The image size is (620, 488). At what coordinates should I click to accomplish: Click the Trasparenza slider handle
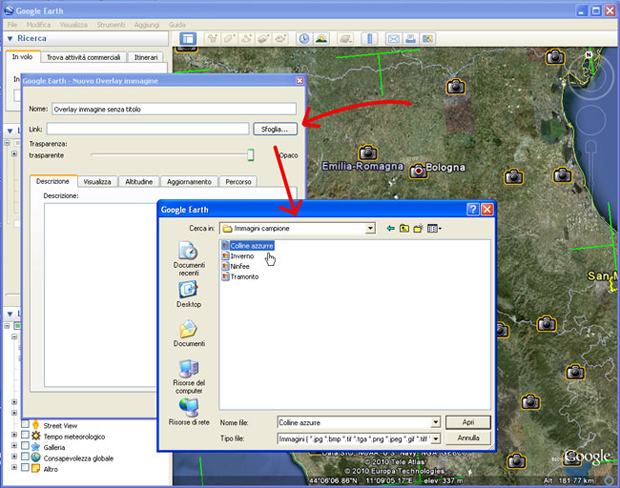point(250,155)
